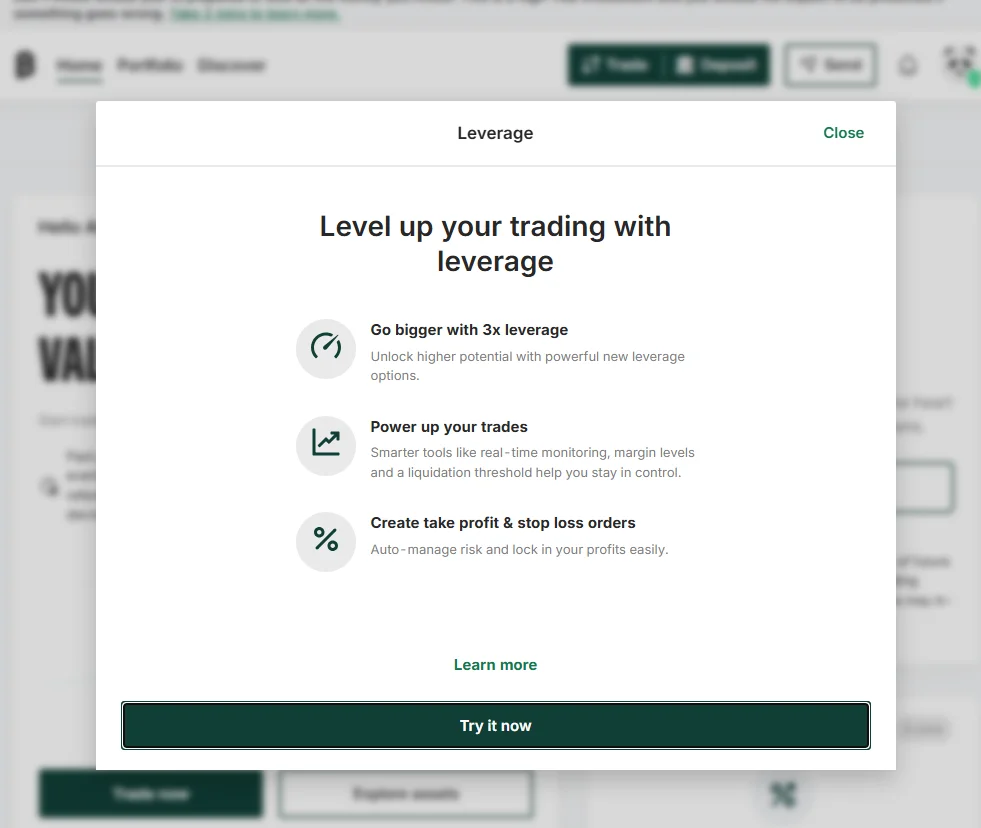
Task: Click the percent icon for stop loss orders
Action: pyautogui.click(x=325, y=540)
